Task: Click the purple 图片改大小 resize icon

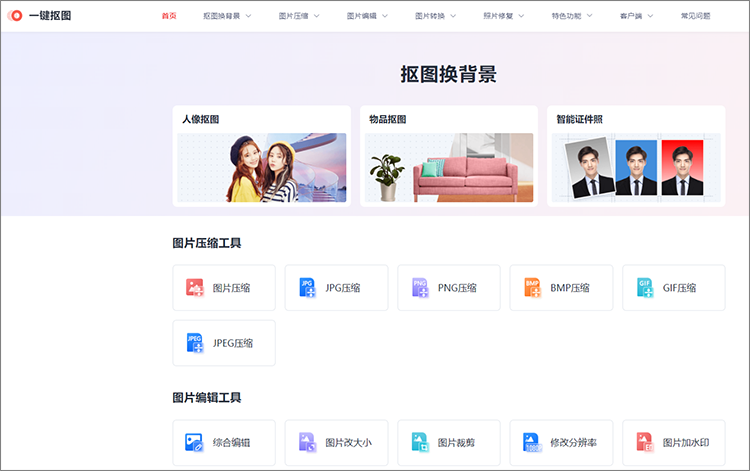Action: click(x=307, y=442)
